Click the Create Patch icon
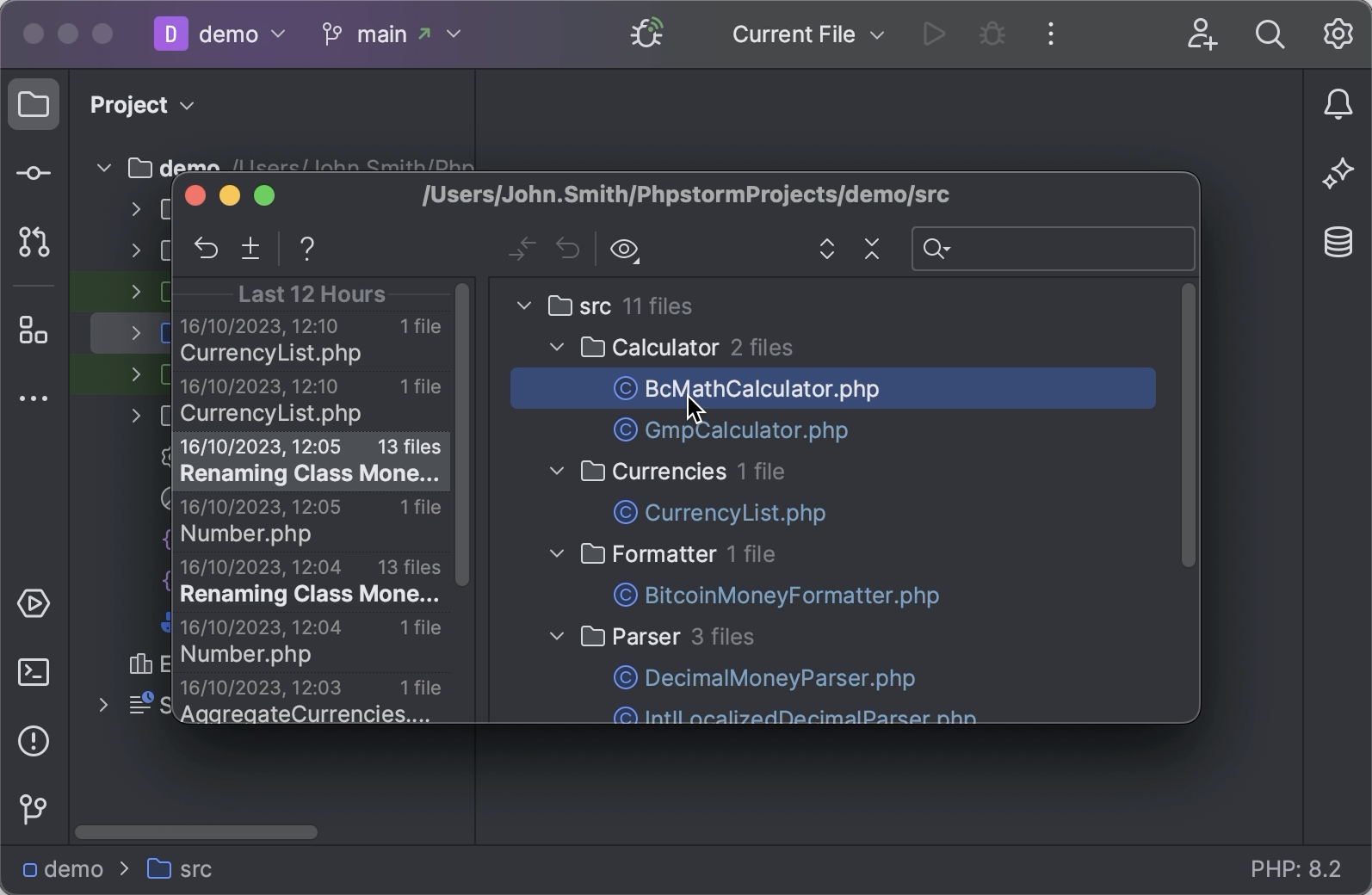The width and height of the screenshot is (1372, 895). click(x=250, y=250)
